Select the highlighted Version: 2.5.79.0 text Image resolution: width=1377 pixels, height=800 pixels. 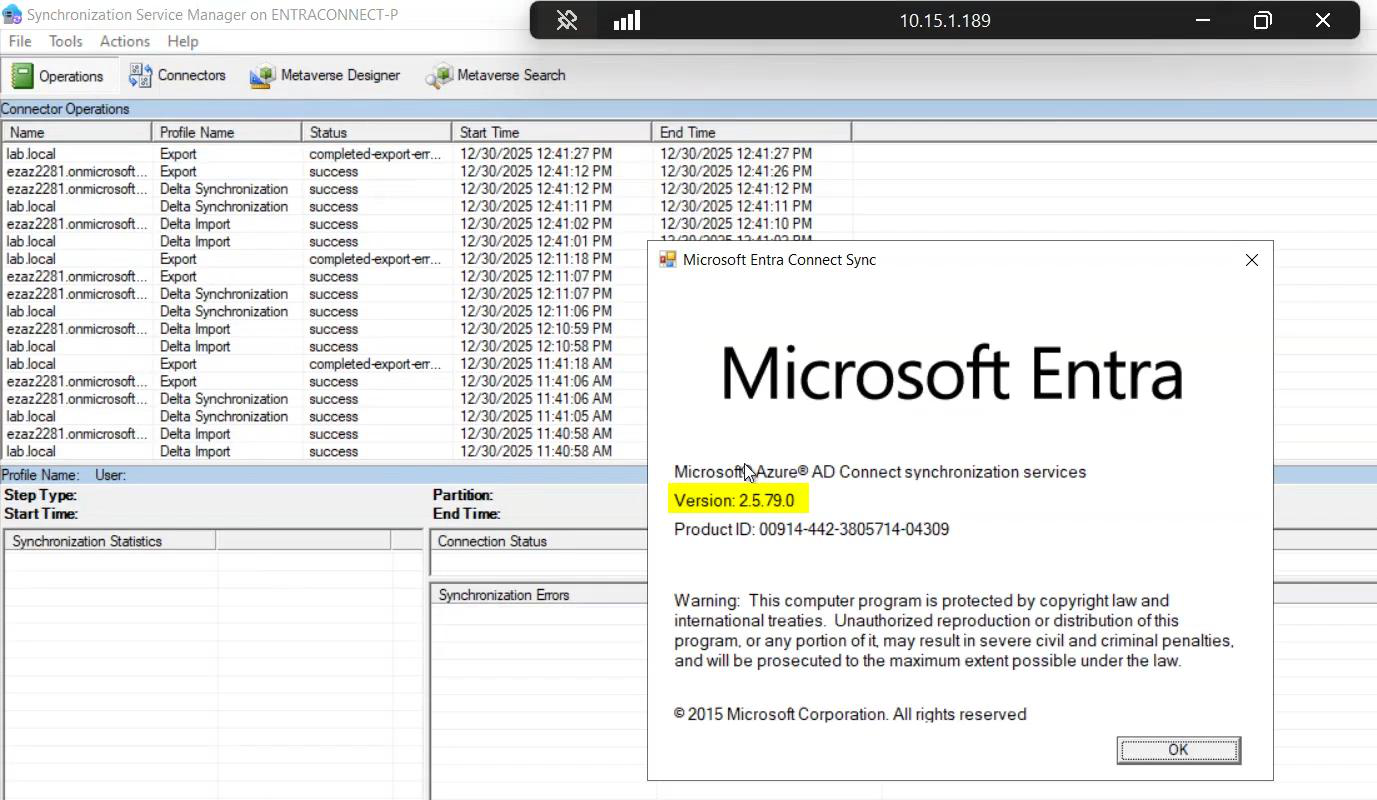click(x=734, y=500)
